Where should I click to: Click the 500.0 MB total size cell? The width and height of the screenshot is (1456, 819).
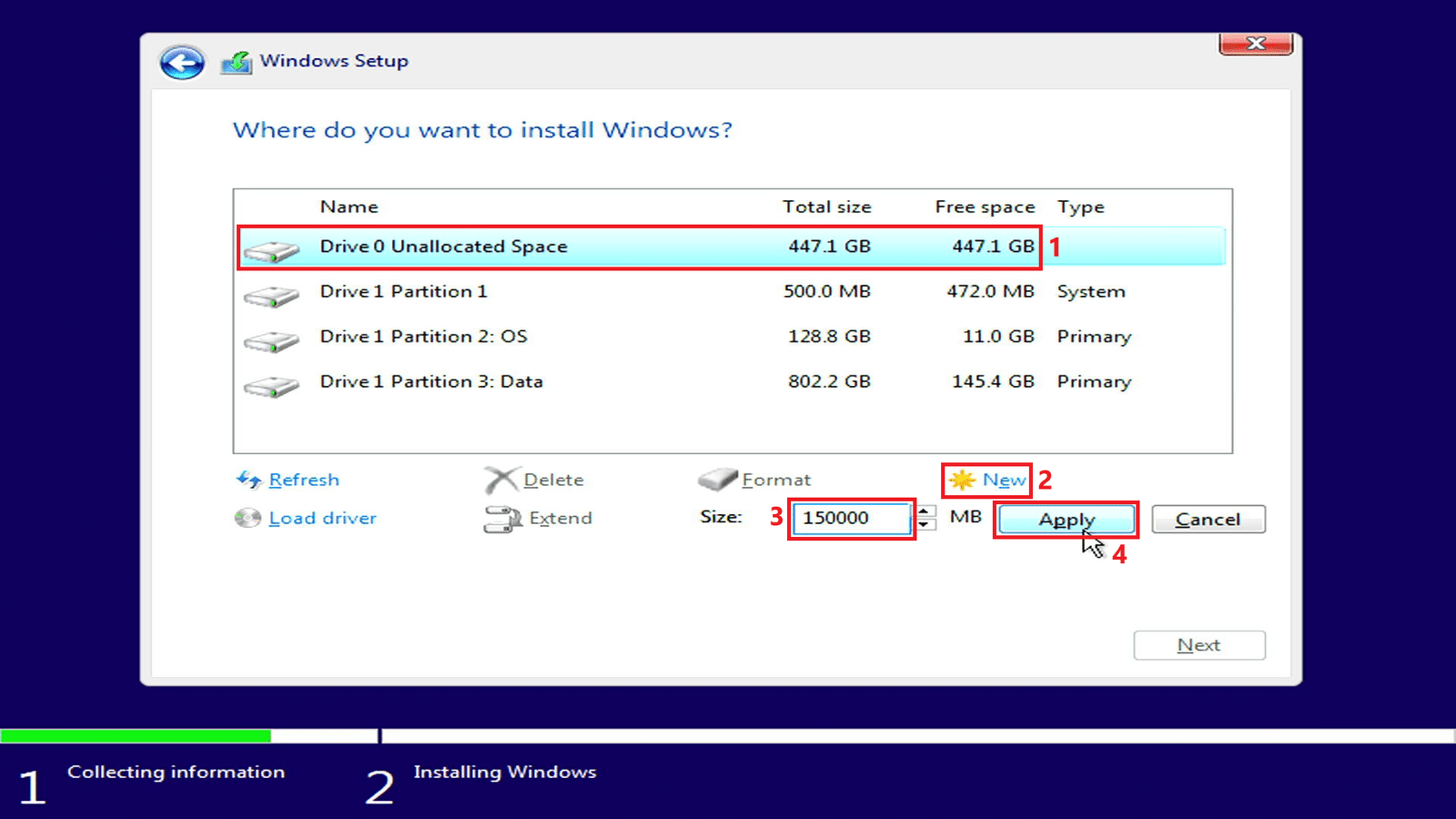[826, 292]
